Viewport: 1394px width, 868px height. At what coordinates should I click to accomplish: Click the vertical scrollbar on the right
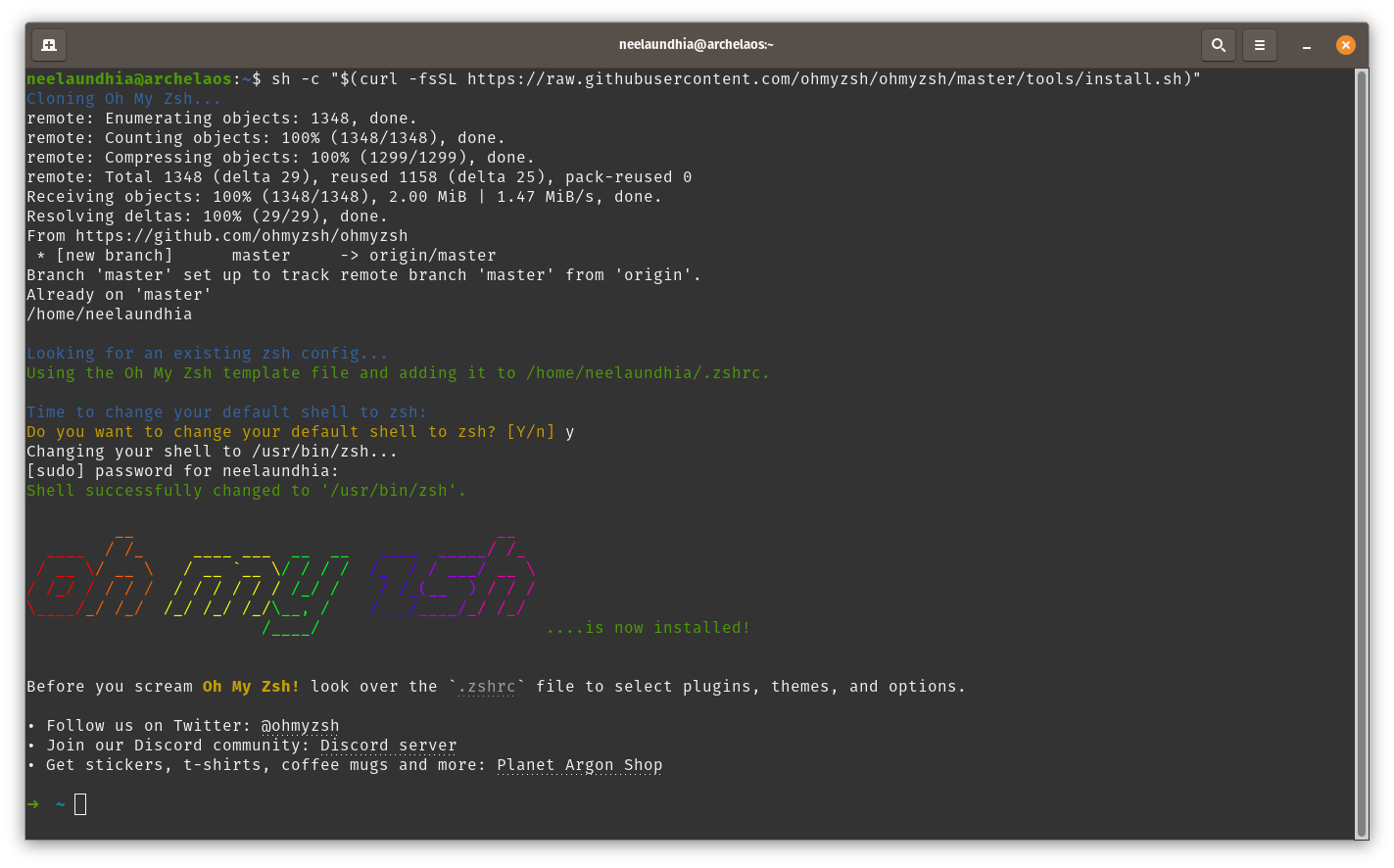[1361, 451]
